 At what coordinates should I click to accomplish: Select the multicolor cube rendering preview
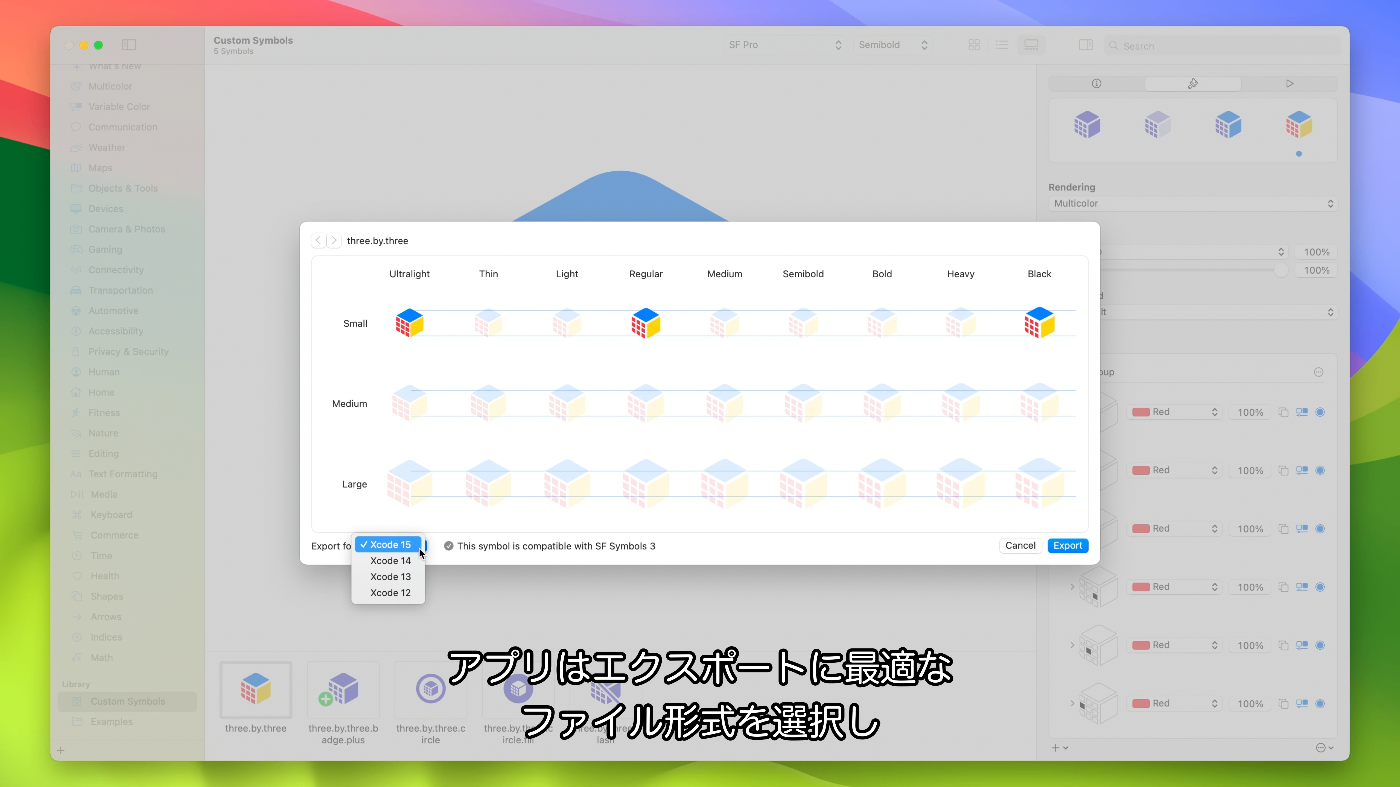tap(1299, 125)
